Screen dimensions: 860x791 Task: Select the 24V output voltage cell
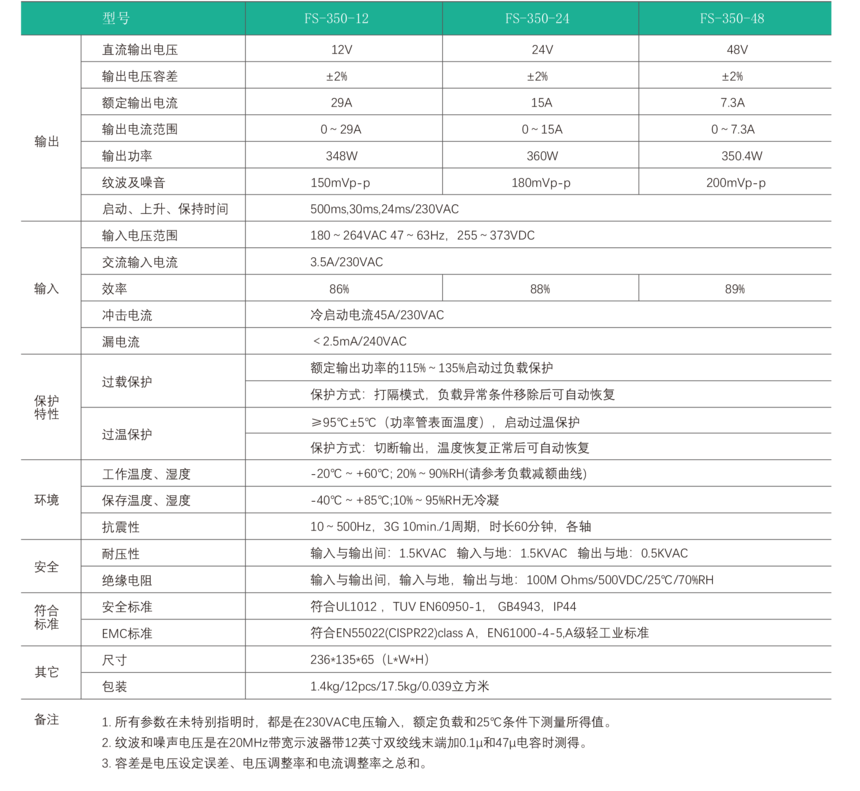pyautogui.click(x=542, y=50)
